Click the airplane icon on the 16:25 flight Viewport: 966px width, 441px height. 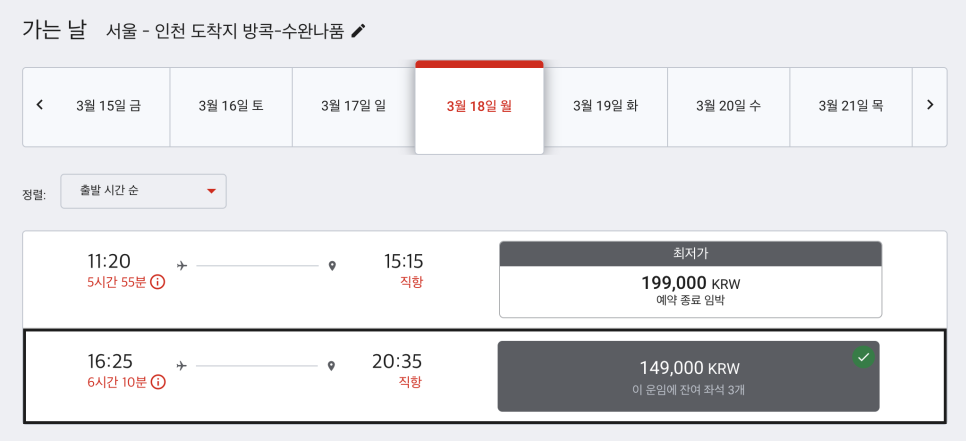point(182,366)
